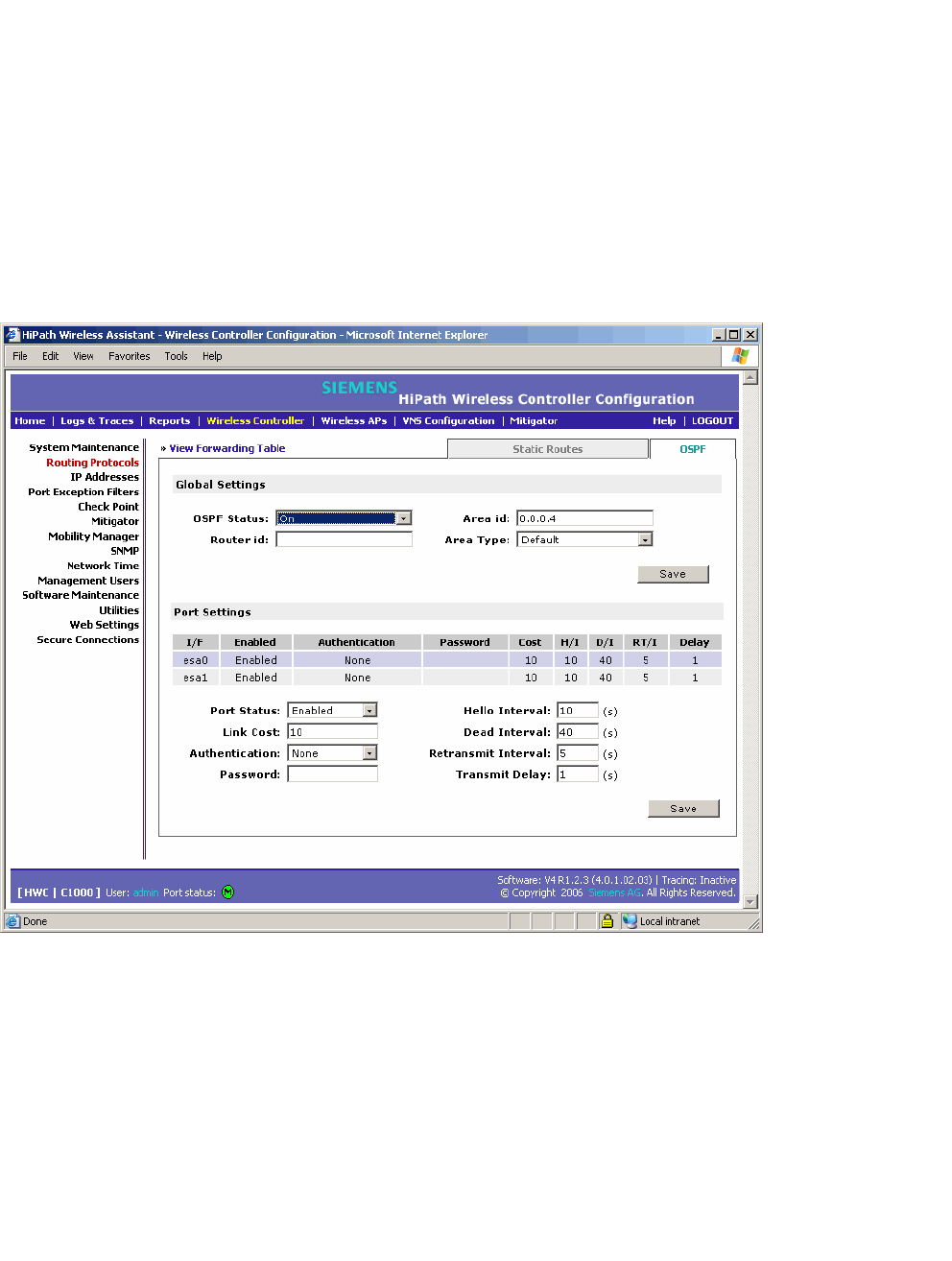Open the File menu
This screenshot has width=952, height=1261.
coord(20,356)
